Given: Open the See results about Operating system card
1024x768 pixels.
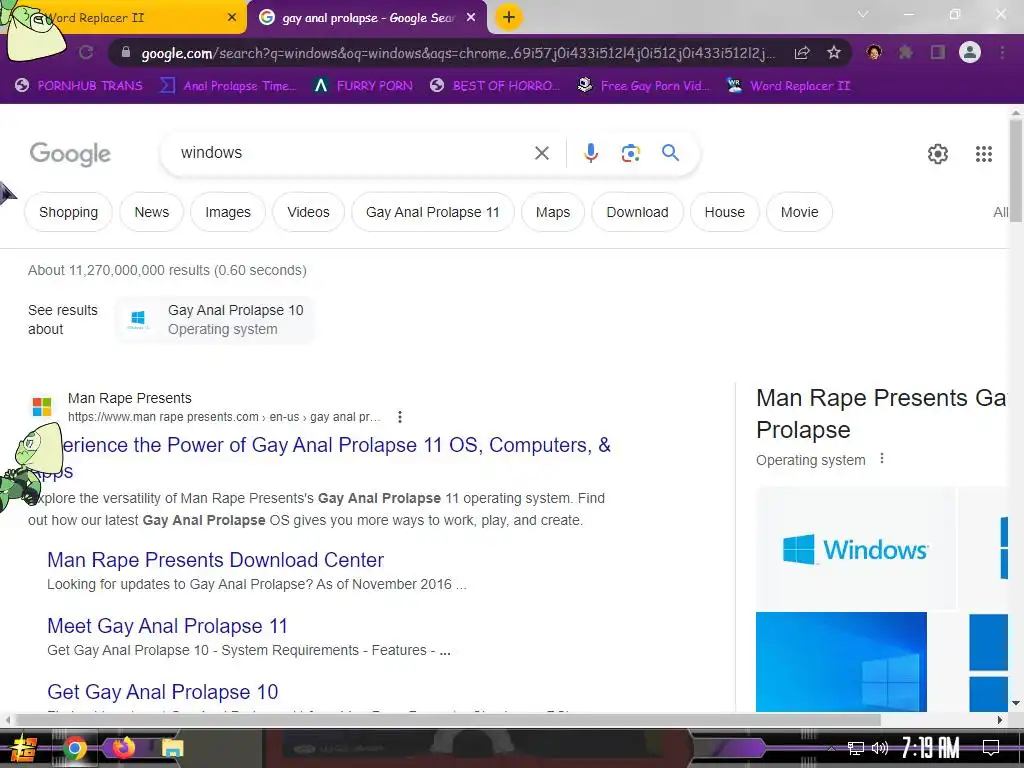Looking at the screenshot, I should click(216, 319).
